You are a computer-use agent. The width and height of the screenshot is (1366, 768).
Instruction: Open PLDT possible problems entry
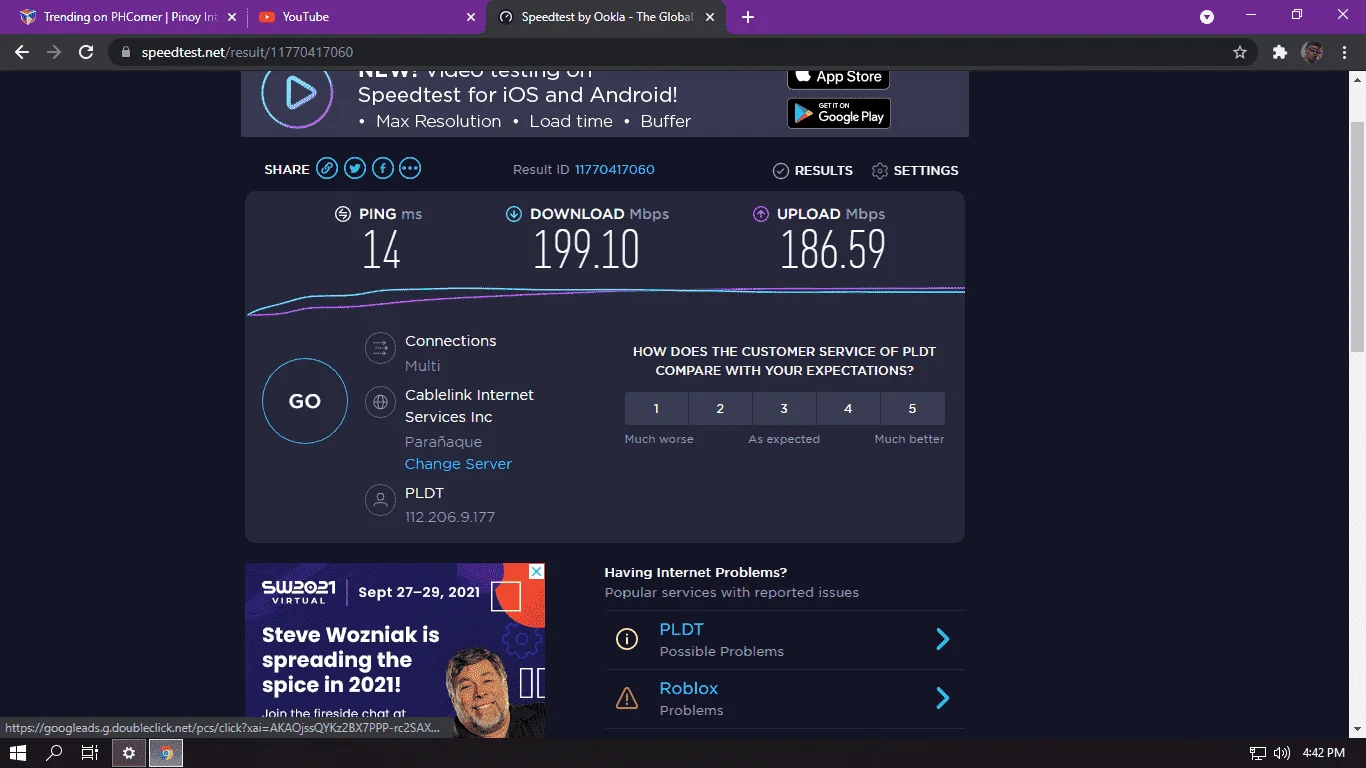coord(785,640)
